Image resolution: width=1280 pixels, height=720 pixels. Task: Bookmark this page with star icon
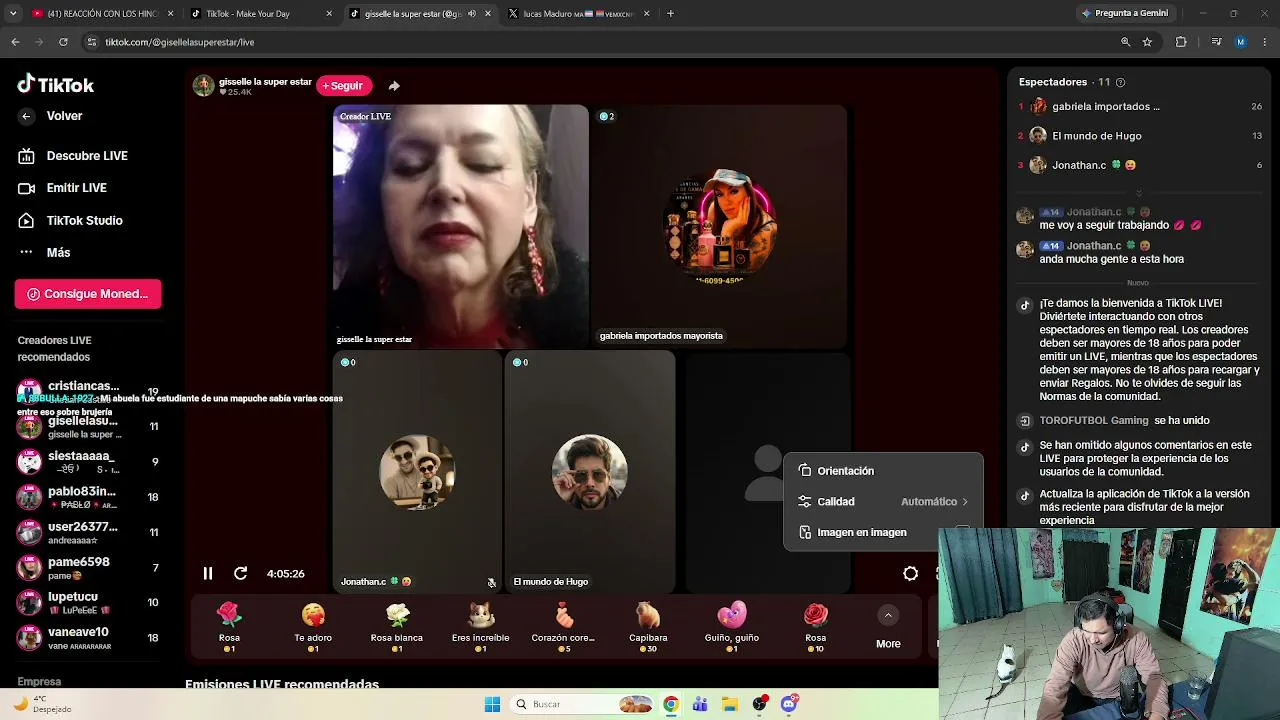point(1147,42)
